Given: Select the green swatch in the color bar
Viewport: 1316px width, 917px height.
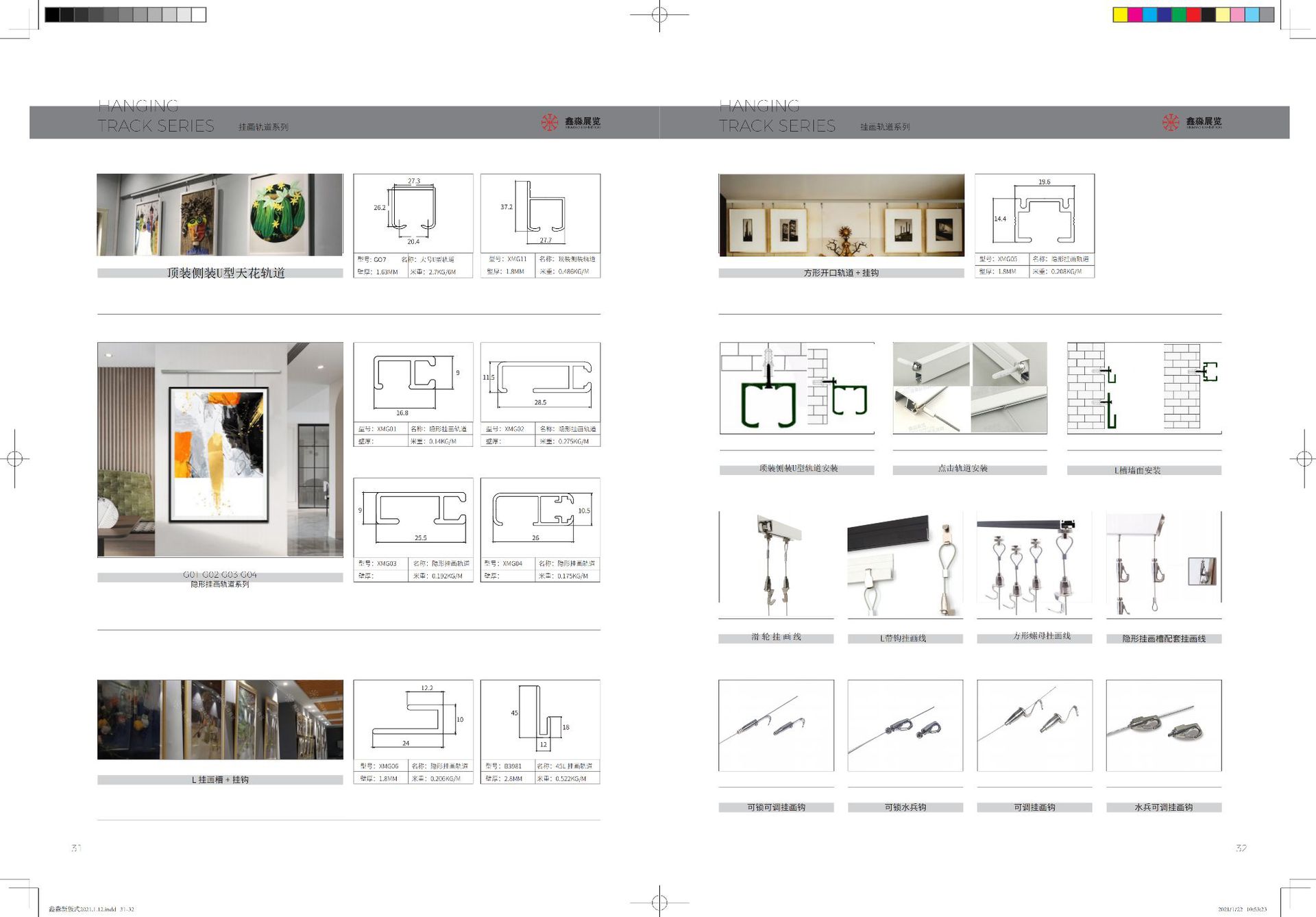Looking at the screenshot, I should 1179,14.
